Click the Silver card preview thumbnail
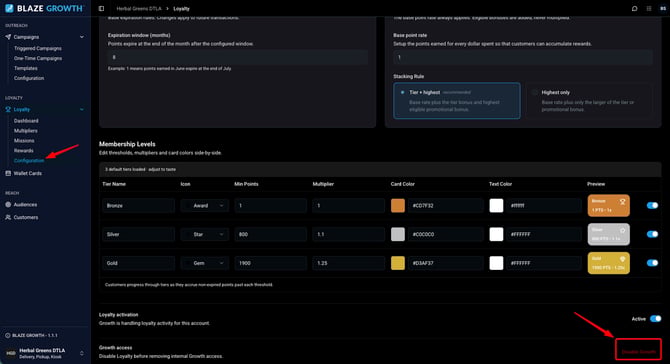Screen dimensions: 670x364 (608, 234)
